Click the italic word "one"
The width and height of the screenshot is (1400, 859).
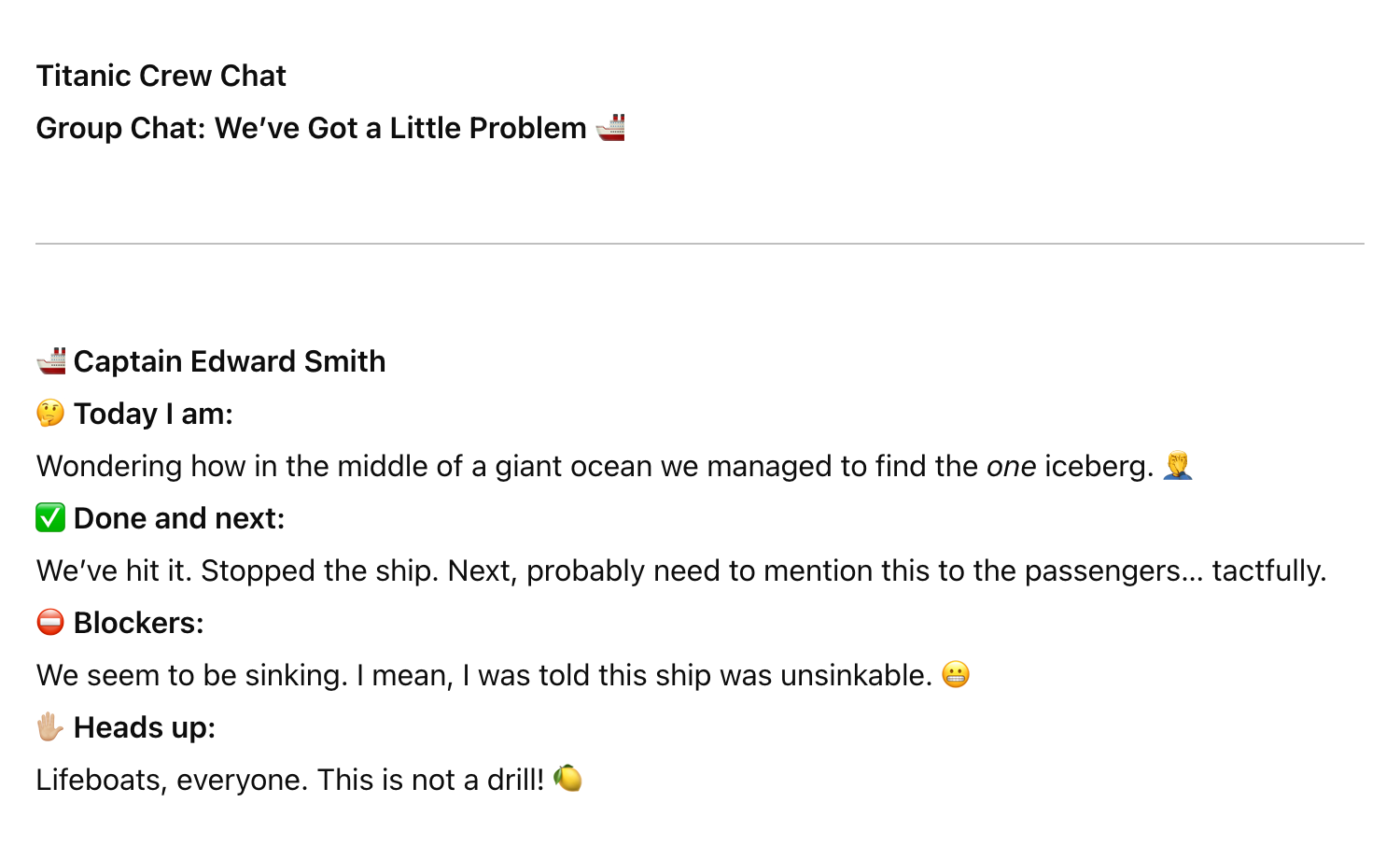pyautogui.click(x=1011, y=466)
